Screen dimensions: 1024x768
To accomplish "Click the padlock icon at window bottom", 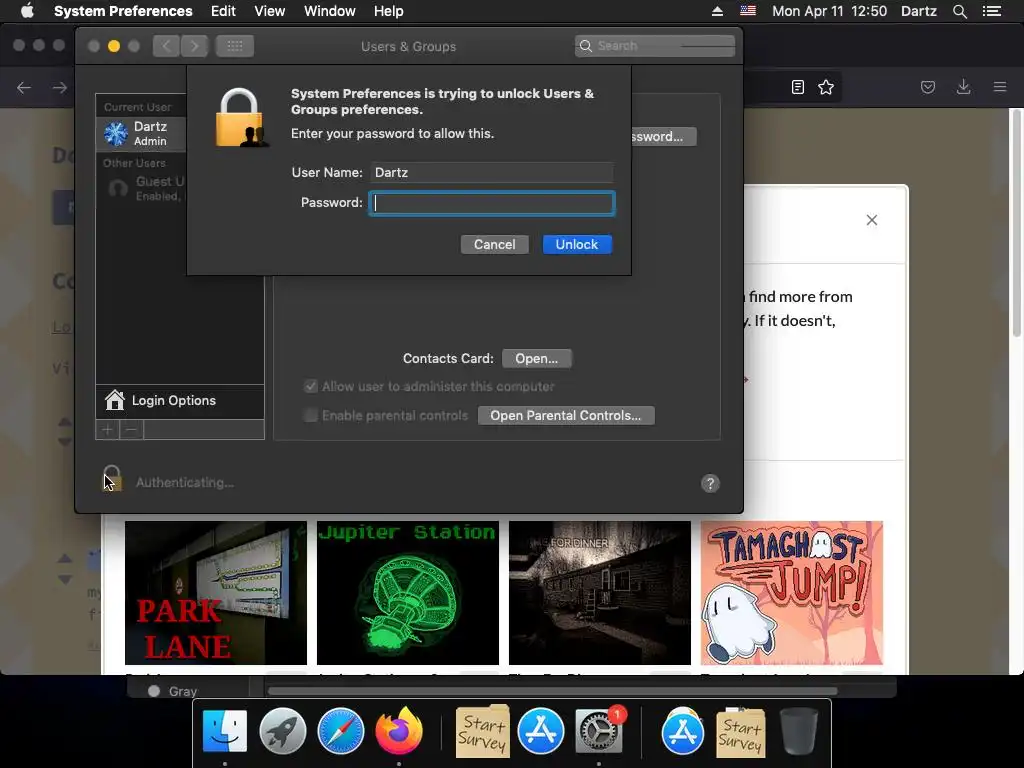I will (112, 479).
